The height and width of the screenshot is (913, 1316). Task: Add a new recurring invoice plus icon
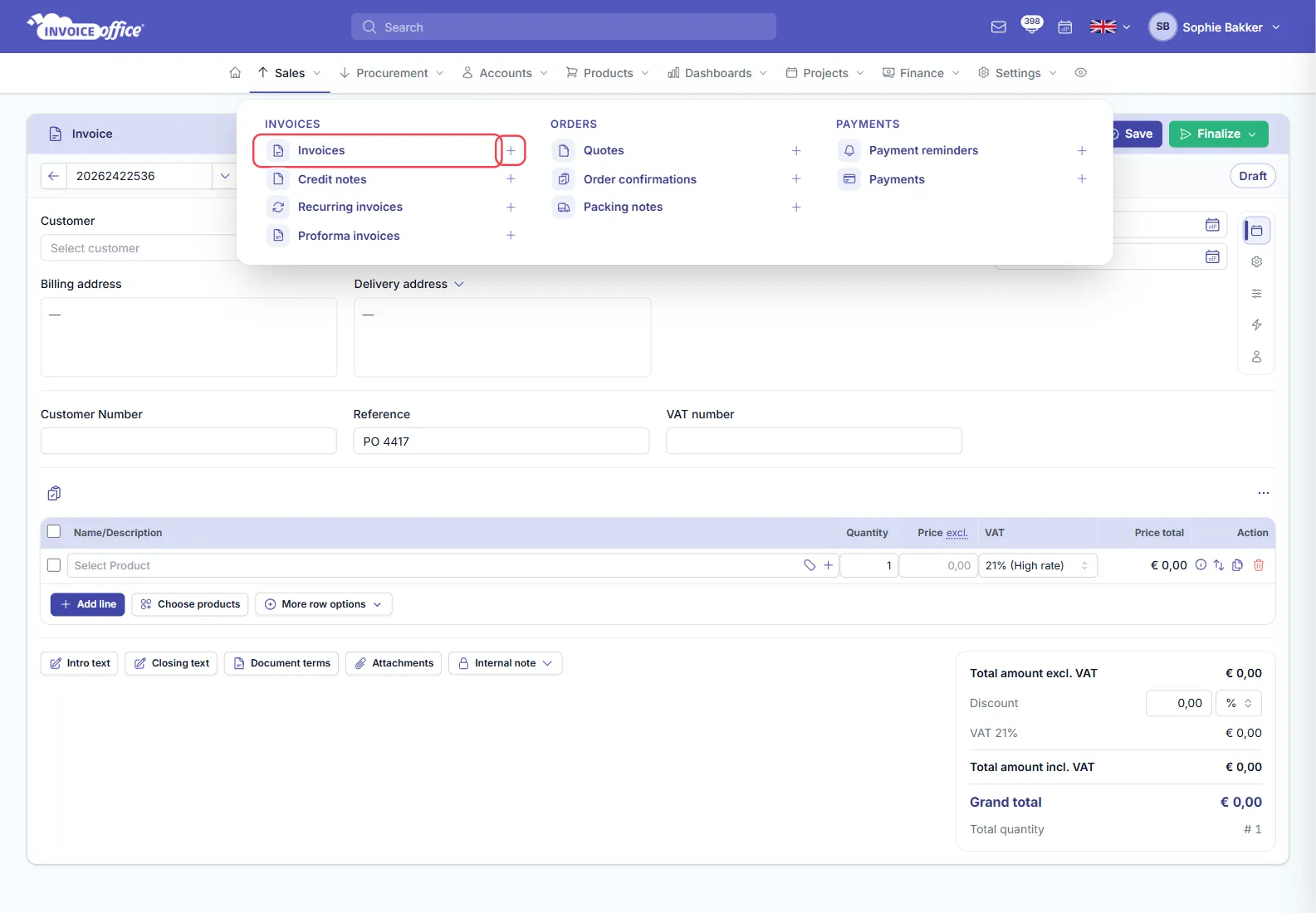coord(511,207)
